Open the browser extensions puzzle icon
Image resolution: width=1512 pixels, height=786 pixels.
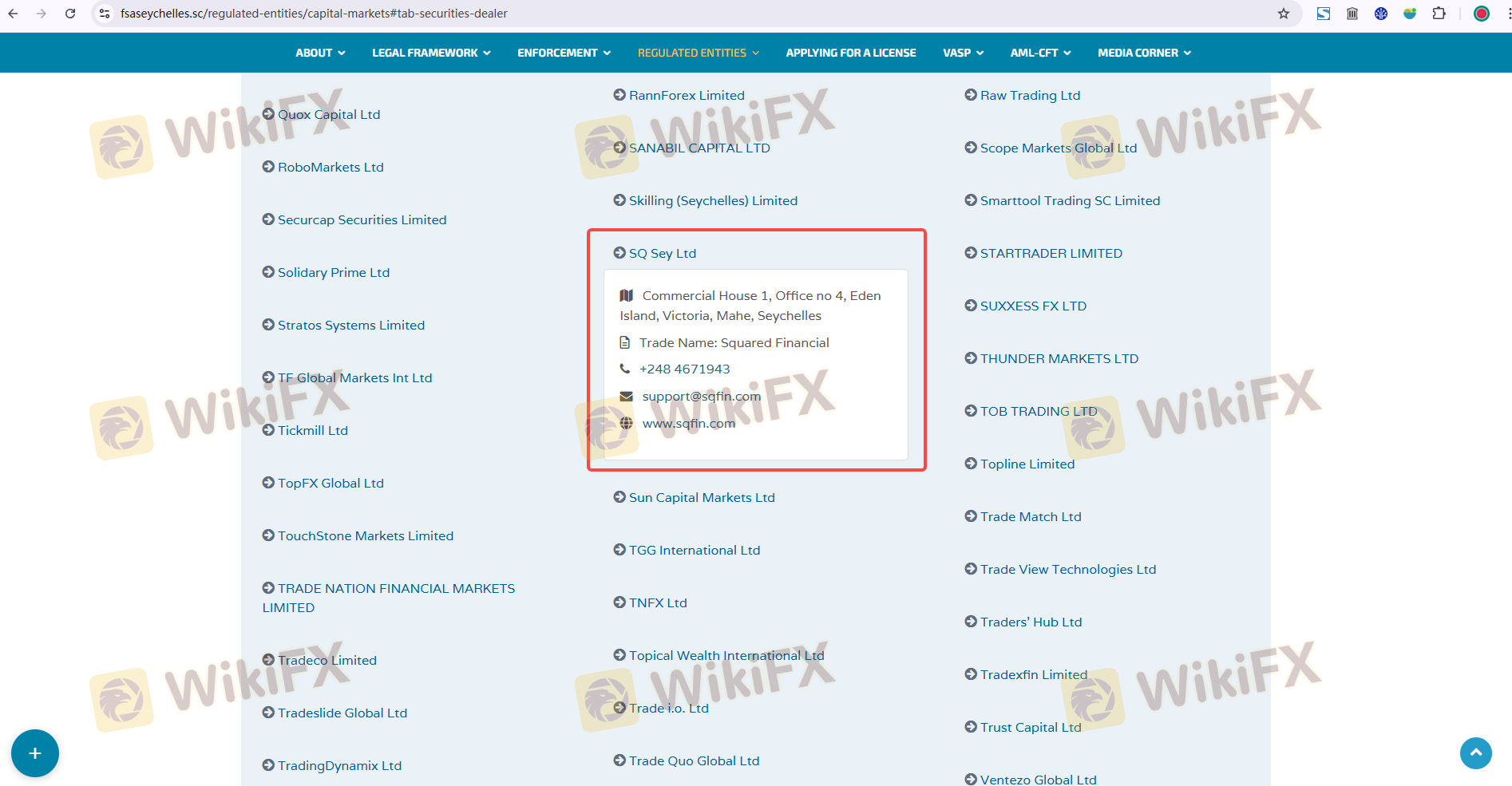(x=1439, y=14)
